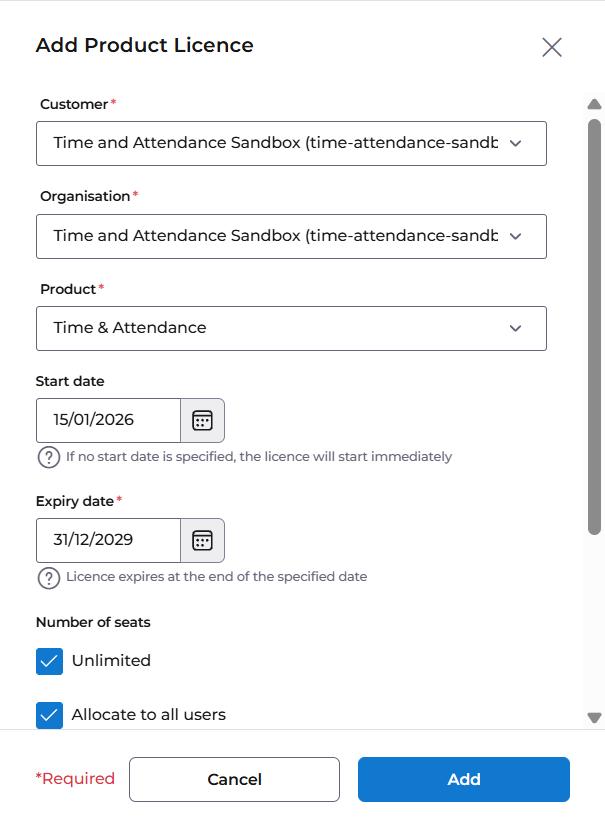Uncheck the Unlimited seats checkbox
The height and width of the screenshot is (826, 605).
(50, 661)
